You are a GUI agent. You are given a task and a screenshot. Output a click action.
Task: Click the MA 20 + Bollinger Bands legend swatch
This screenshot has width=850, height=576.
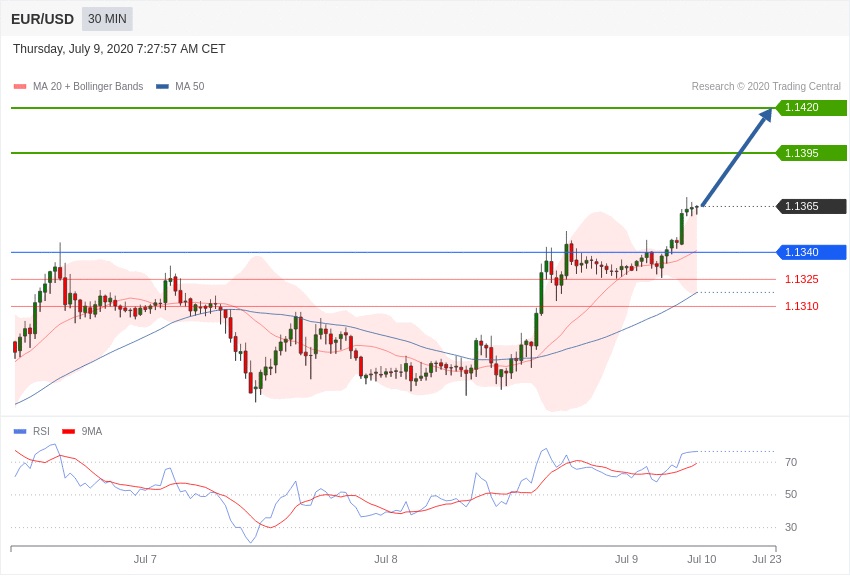pyautogui.click(x=20, y=87)
